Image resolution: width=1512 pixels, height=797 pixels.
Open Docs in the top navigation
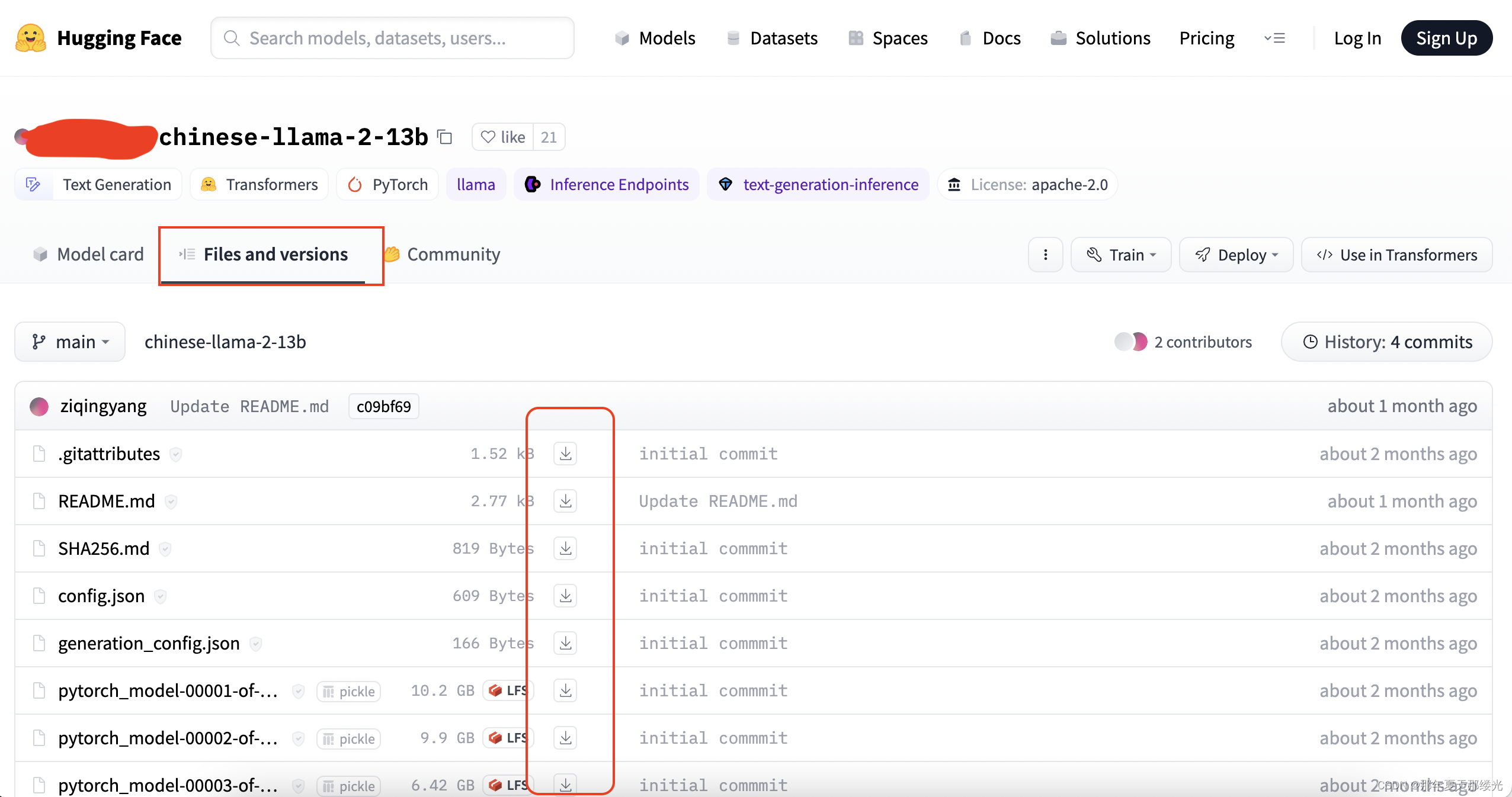[989, 38]
